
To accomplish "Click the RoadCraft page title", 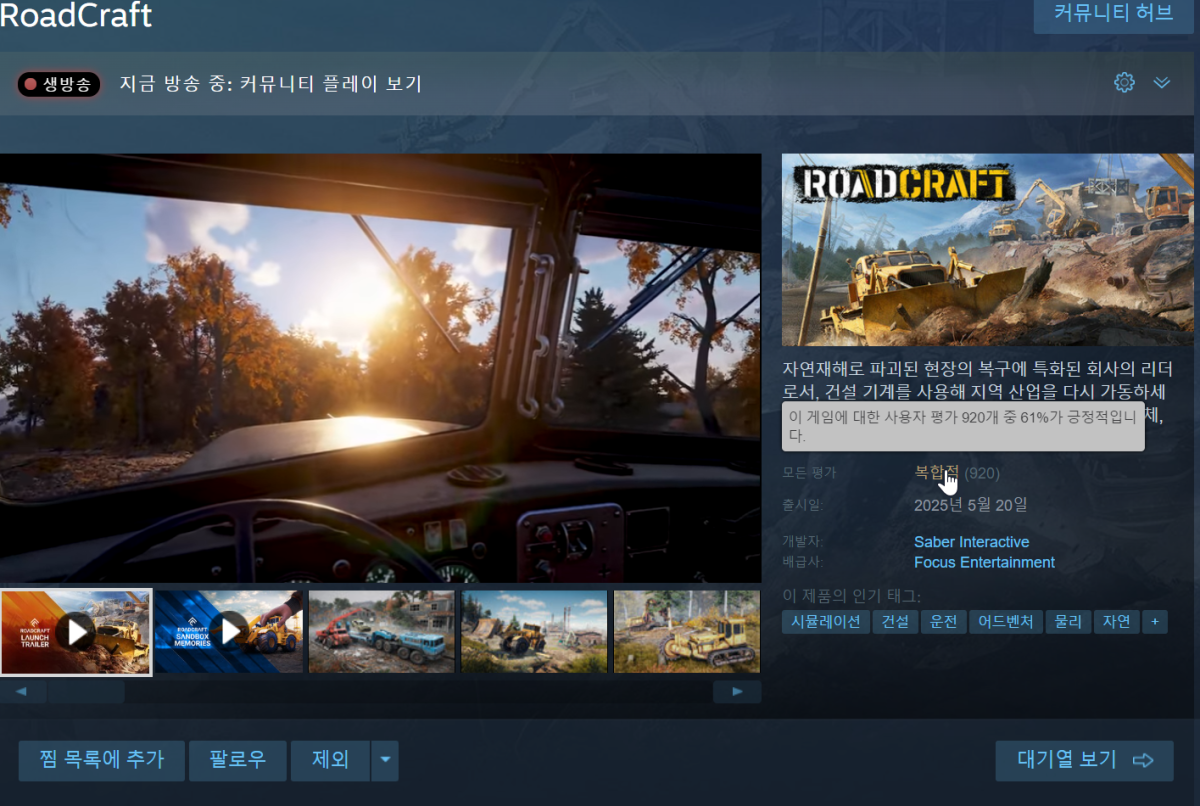I will pos(76,15).
